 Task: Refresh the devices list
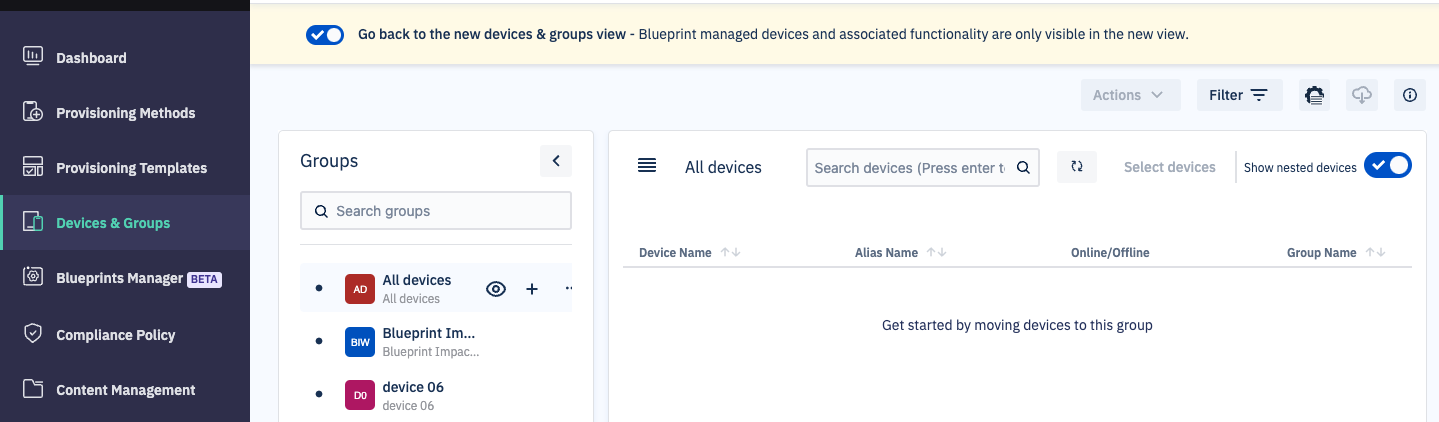(x=1077, y=167)
